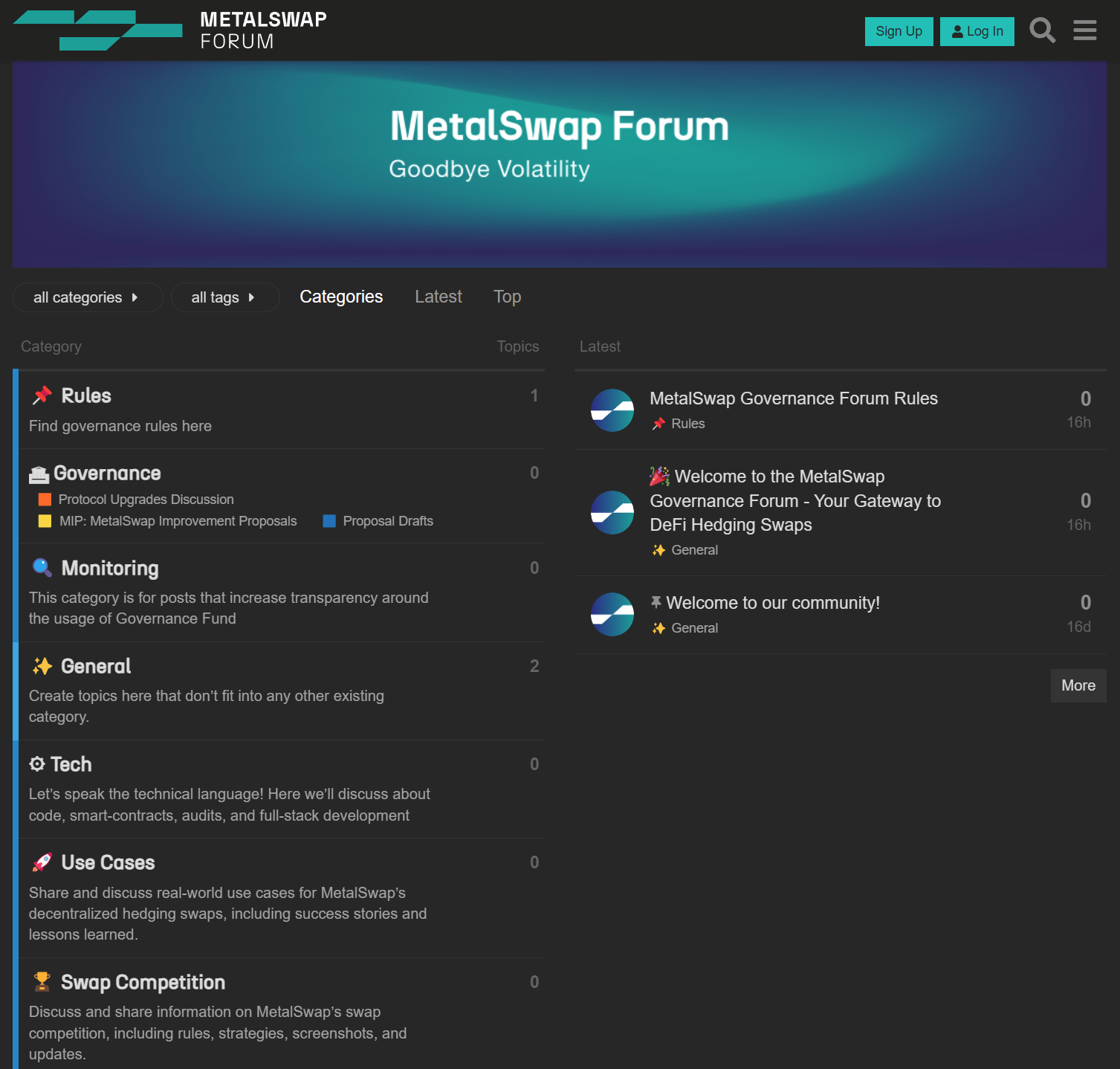The height and width of the screenshot is (1069, 1120).
Task: Open MetalSwap Governance Forum Rules topic
Action: pyautogui.click(x=794, y=398)
